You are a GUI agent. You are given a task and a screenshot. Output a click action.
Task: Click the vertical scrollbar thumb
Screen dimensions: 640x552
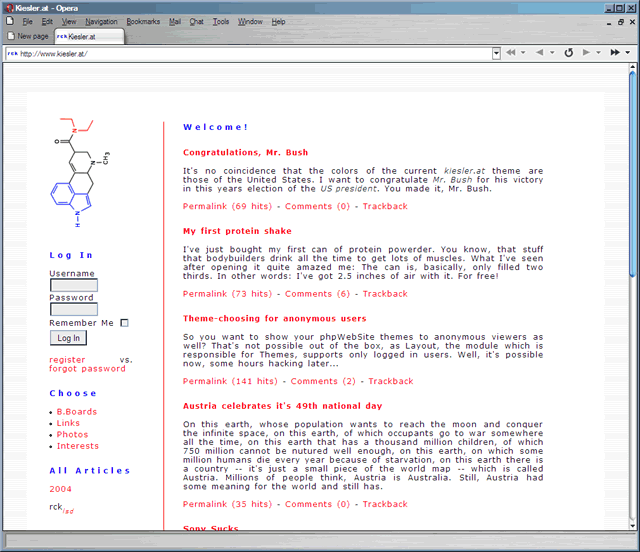click(633, 174)
